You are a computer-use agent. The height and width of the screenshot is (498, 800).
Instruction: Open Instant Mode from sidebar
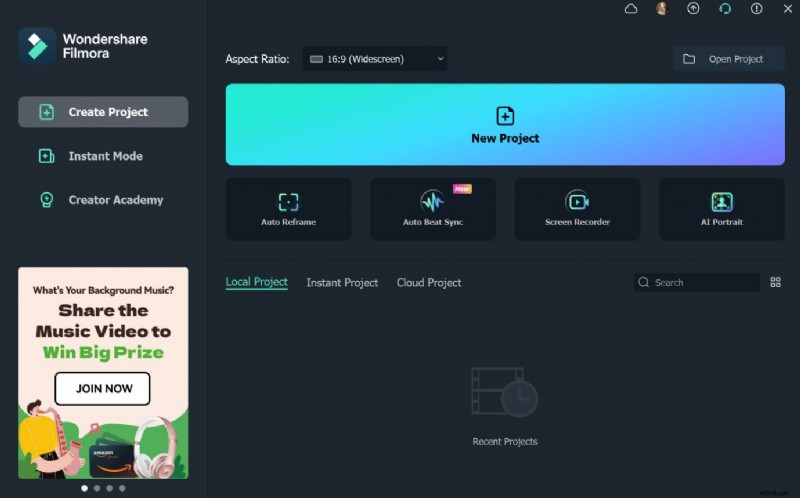pyautogui.click(x=103, y=156)
